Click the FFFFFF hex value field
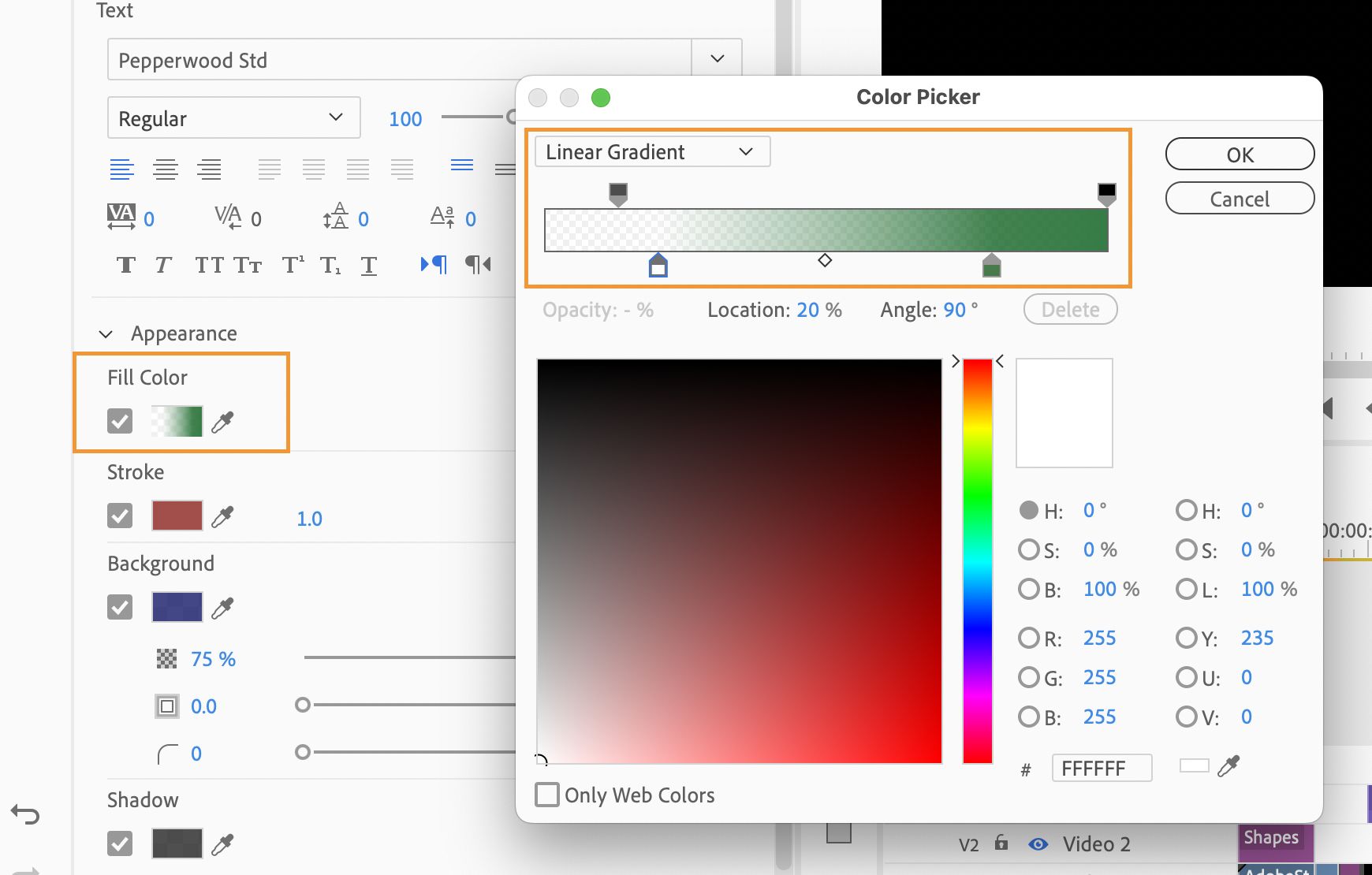Image resolution: width=1372 pixels, height=875 pixels. pyautogui.click(x=1102, y=767)
